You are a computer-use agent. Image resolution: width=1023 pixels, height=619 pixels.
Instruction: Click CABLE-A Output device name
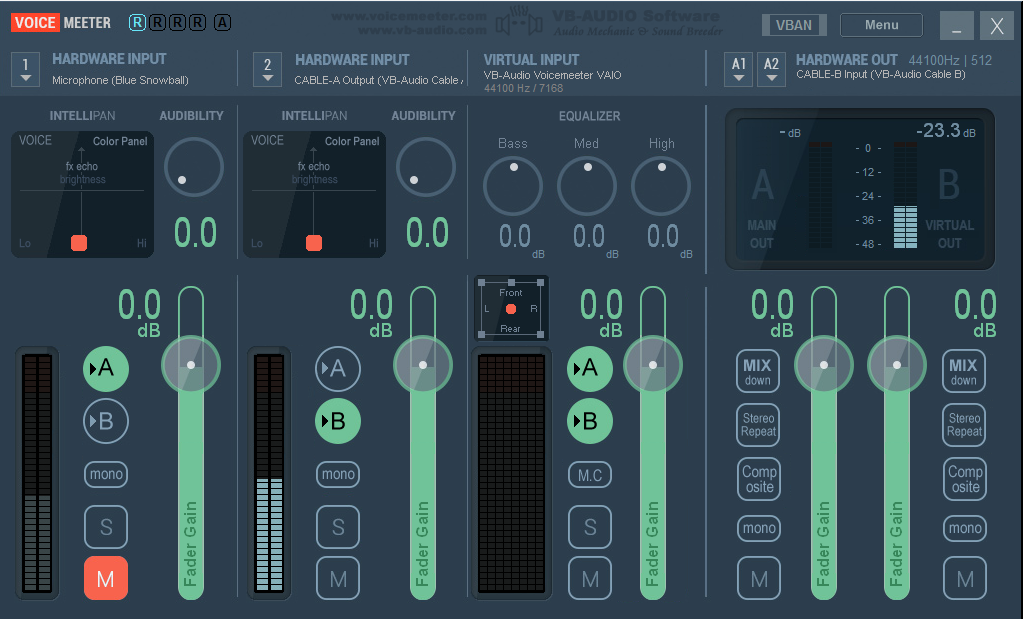coord(378,80)
